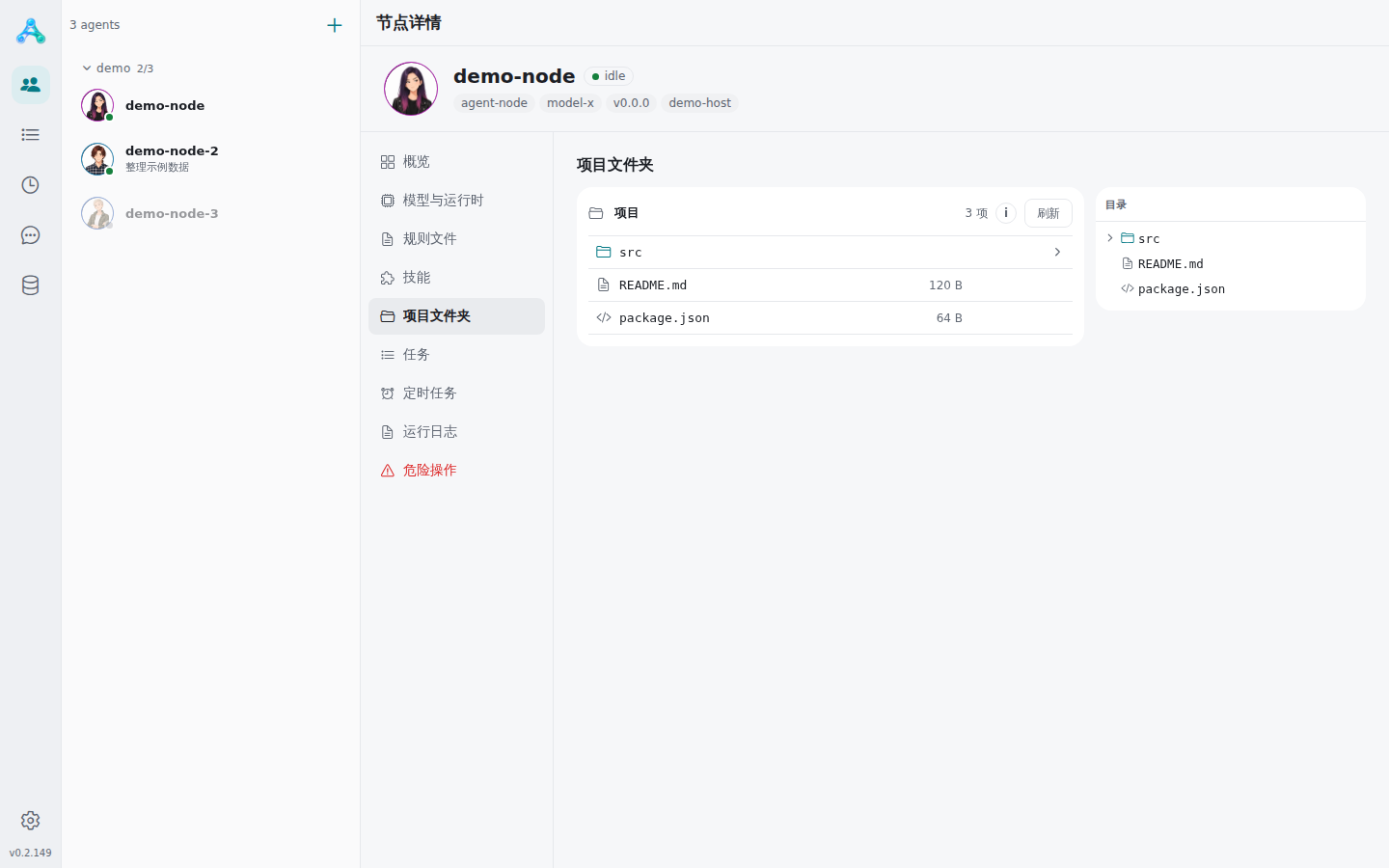Select demo-node-2 agent
The height and width of the screenshot is (868, 1389).
pyautogui.click(x=210, y=159)
